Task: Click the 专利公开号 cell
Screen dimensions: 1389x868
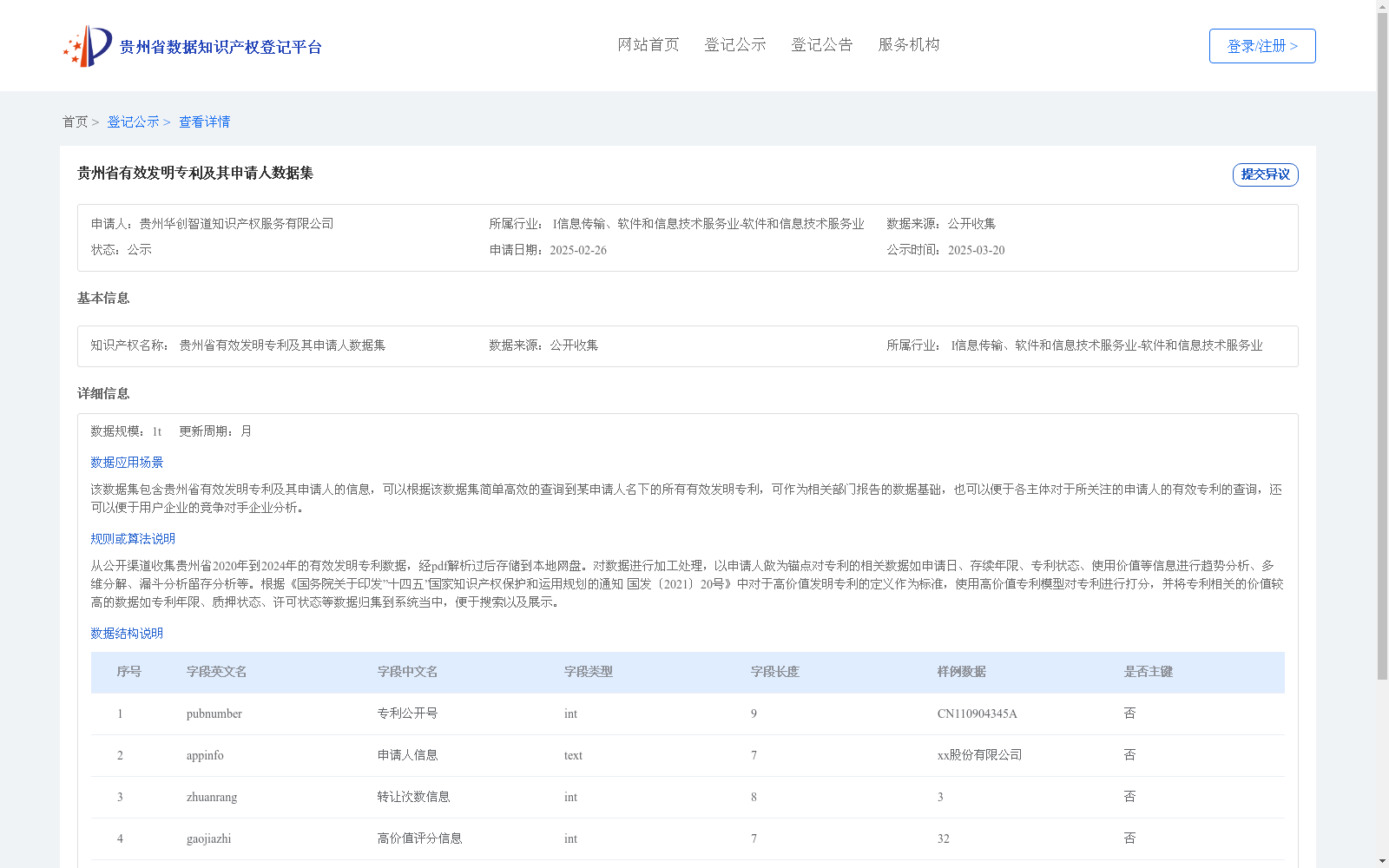Action: pyautogui.click(x=408, y=713)
